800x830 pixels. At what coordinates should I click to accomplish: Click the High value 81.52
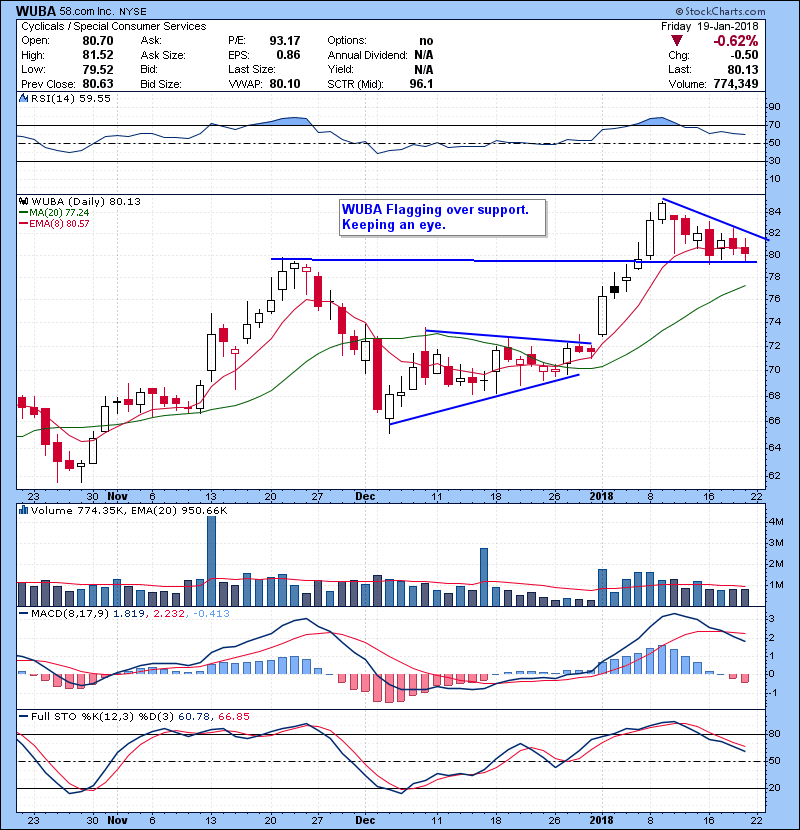tap(97, 55)
